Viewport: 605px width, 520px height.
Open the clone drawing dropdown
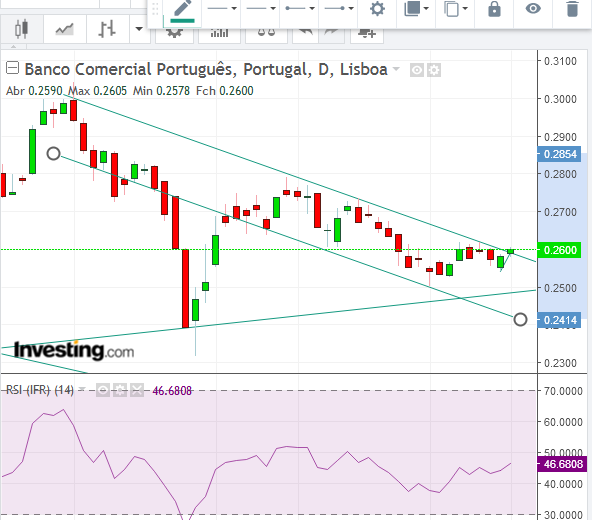coord(455,8)
